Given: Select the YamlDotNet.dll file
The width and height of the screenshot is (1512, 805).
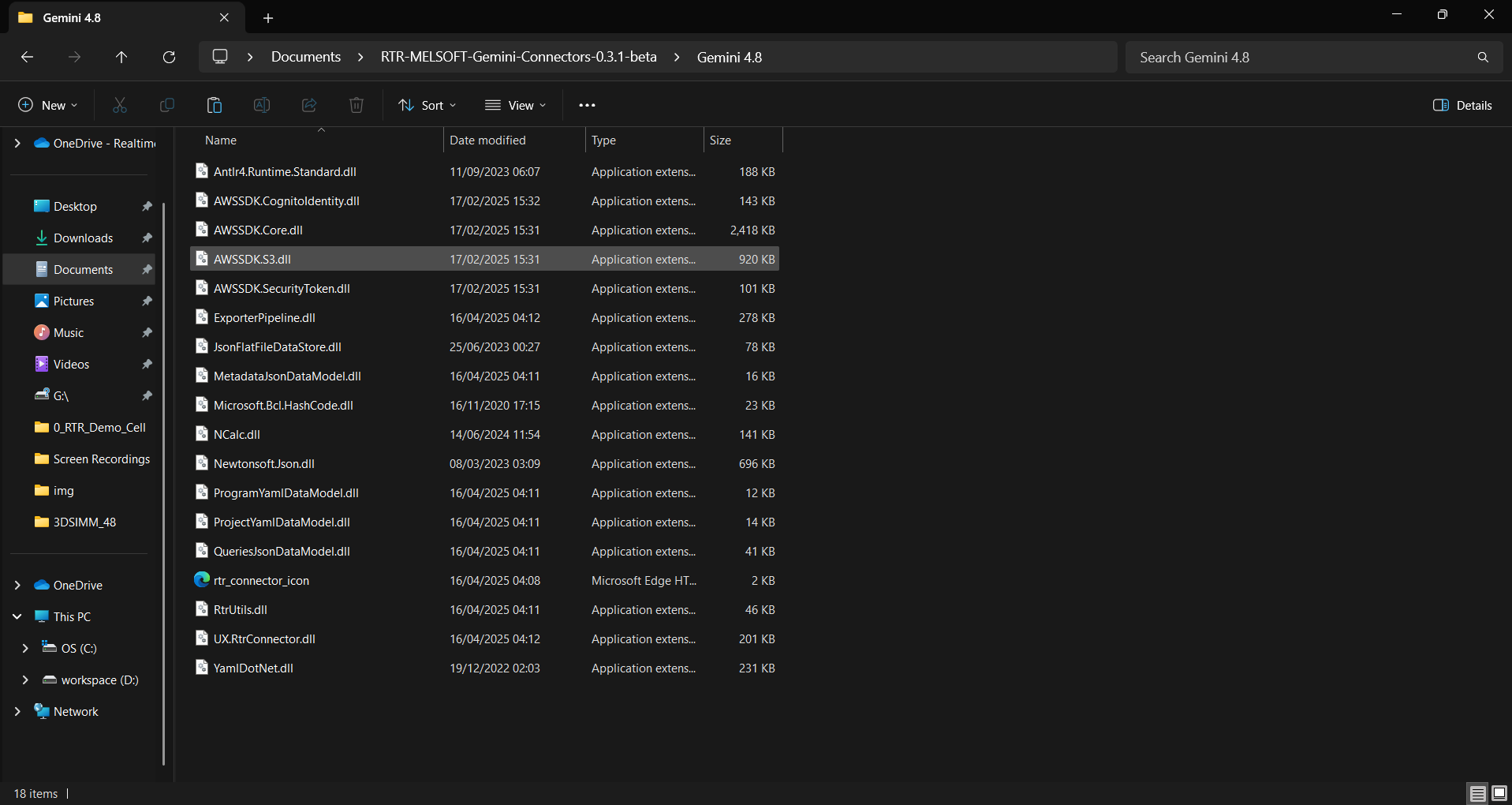Looking at the screenshot, I should coord(484,668).
